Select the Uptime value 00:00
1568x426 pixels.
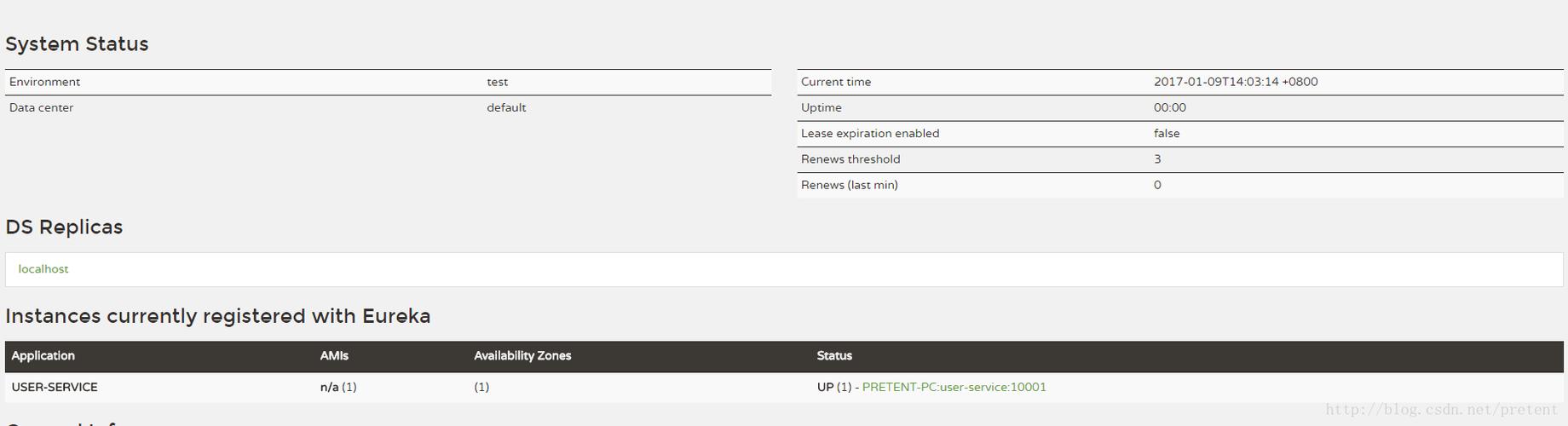1170,107
